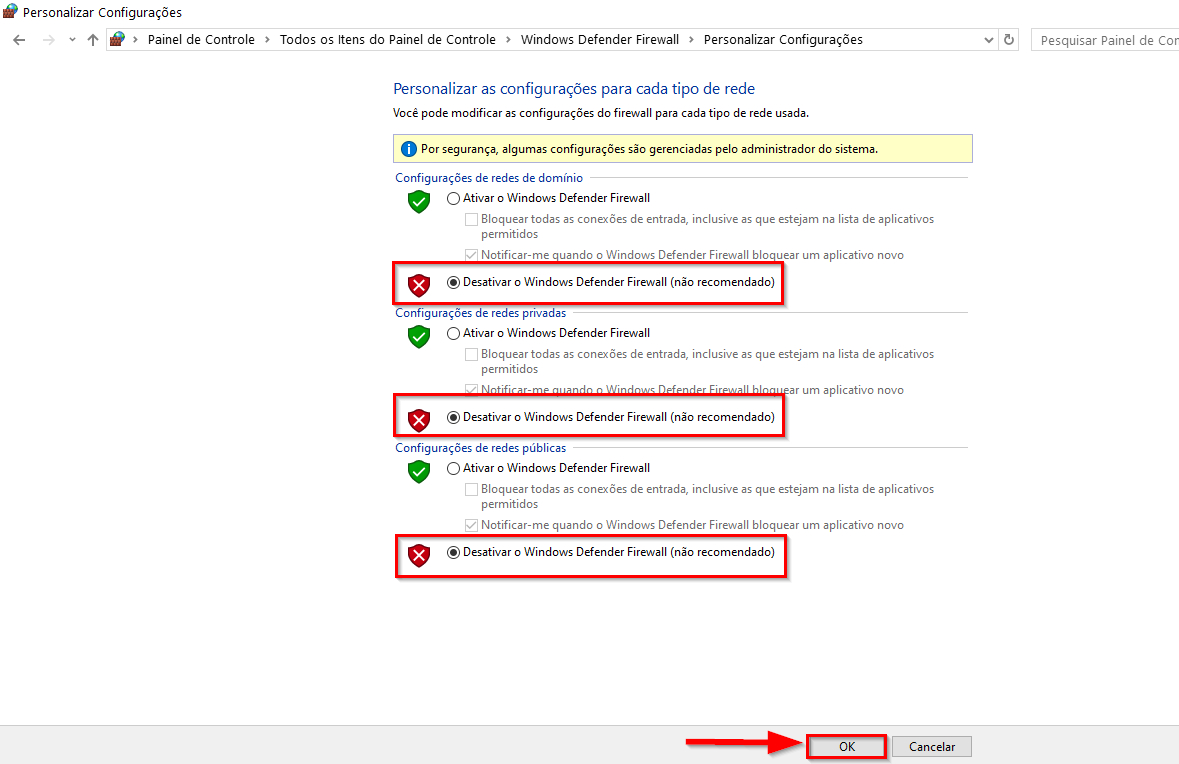Click the Por segurança administrator notice text
Image resolution: width=1179 pixels, height=764 pixels.
coord(649,149)
